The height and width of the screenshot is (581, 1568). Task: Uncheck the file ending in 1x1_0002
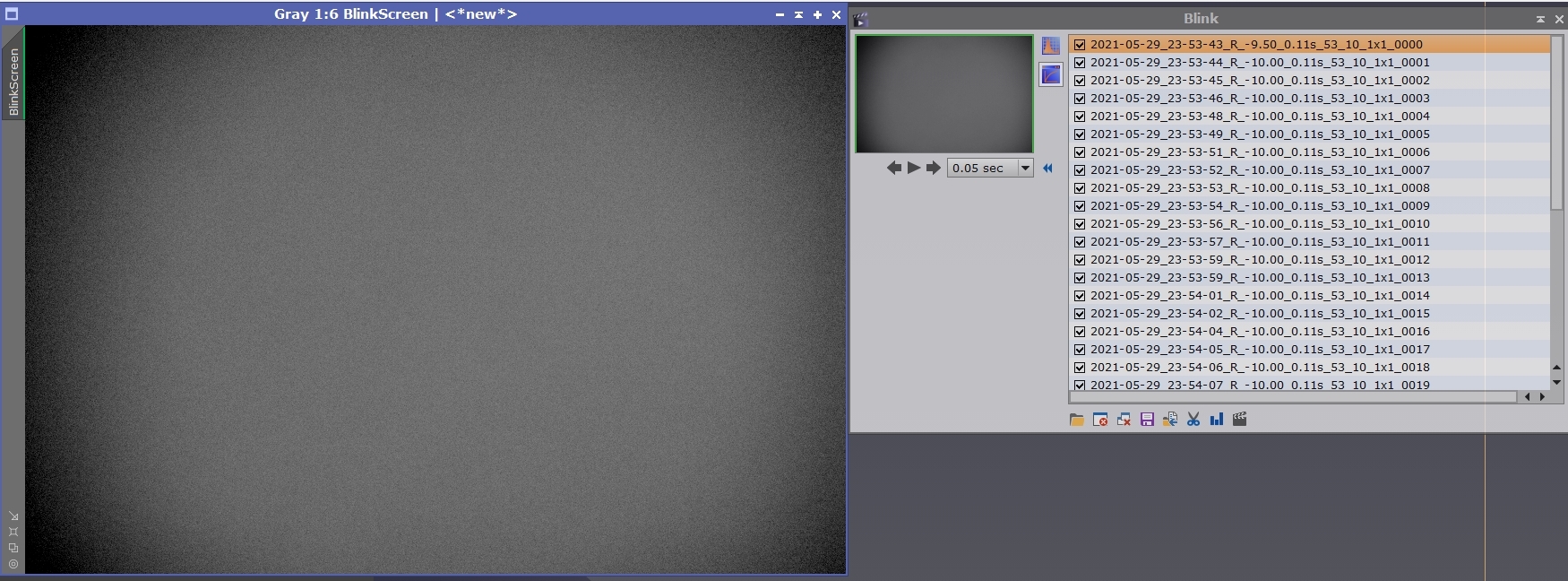[x=1080, y=81]
